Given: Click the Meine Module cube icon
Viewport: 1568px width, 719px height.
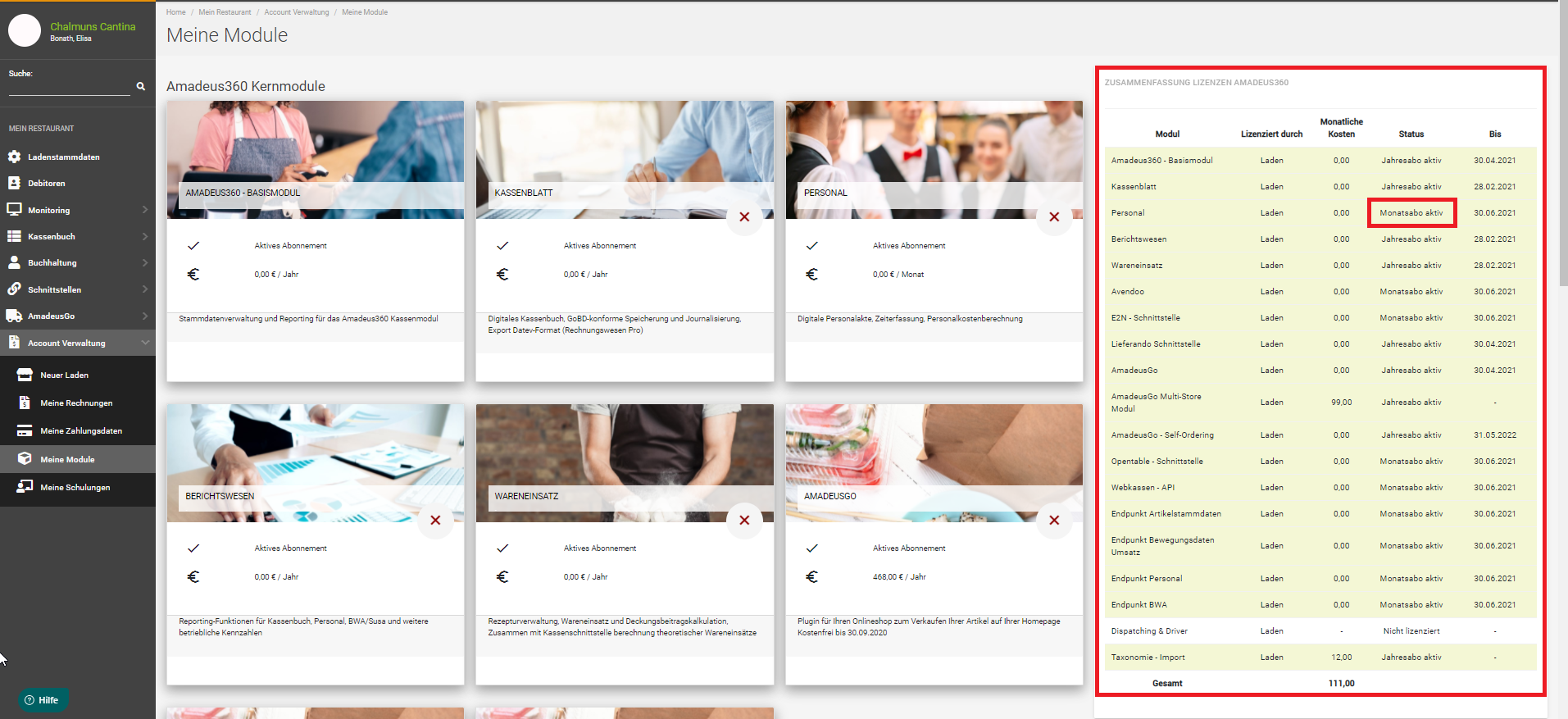Looking at the screenshot, I should (25, 459).
